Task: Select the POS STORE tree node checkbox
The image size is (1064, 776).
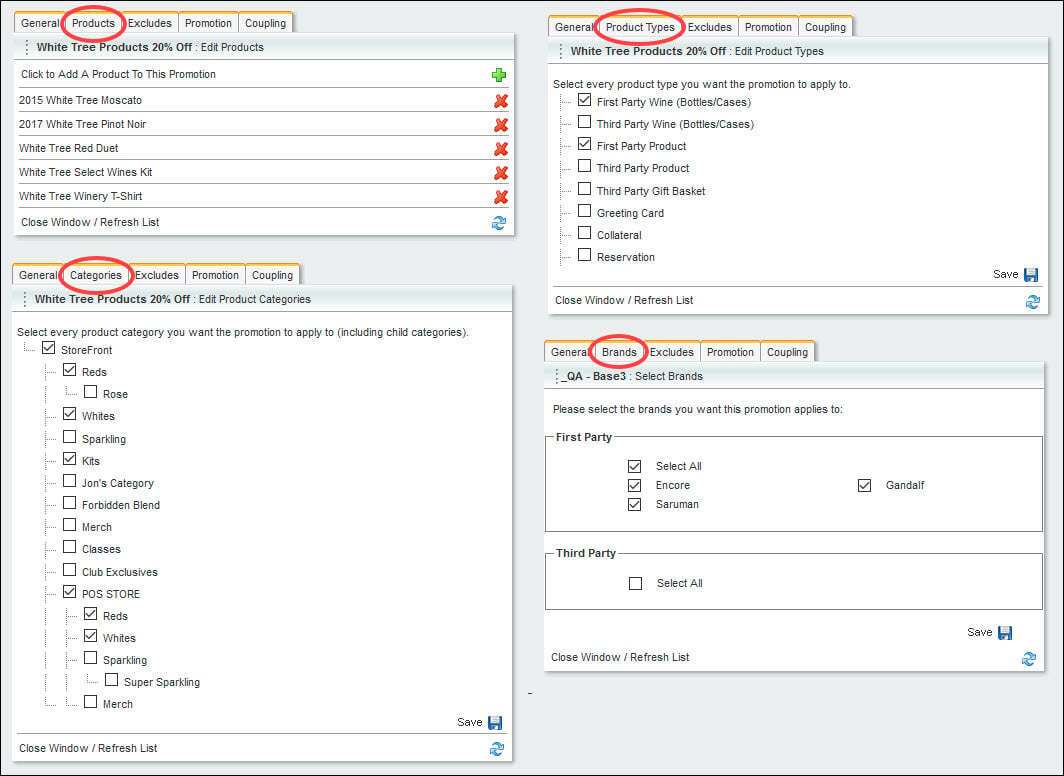Action: point(69,591)
